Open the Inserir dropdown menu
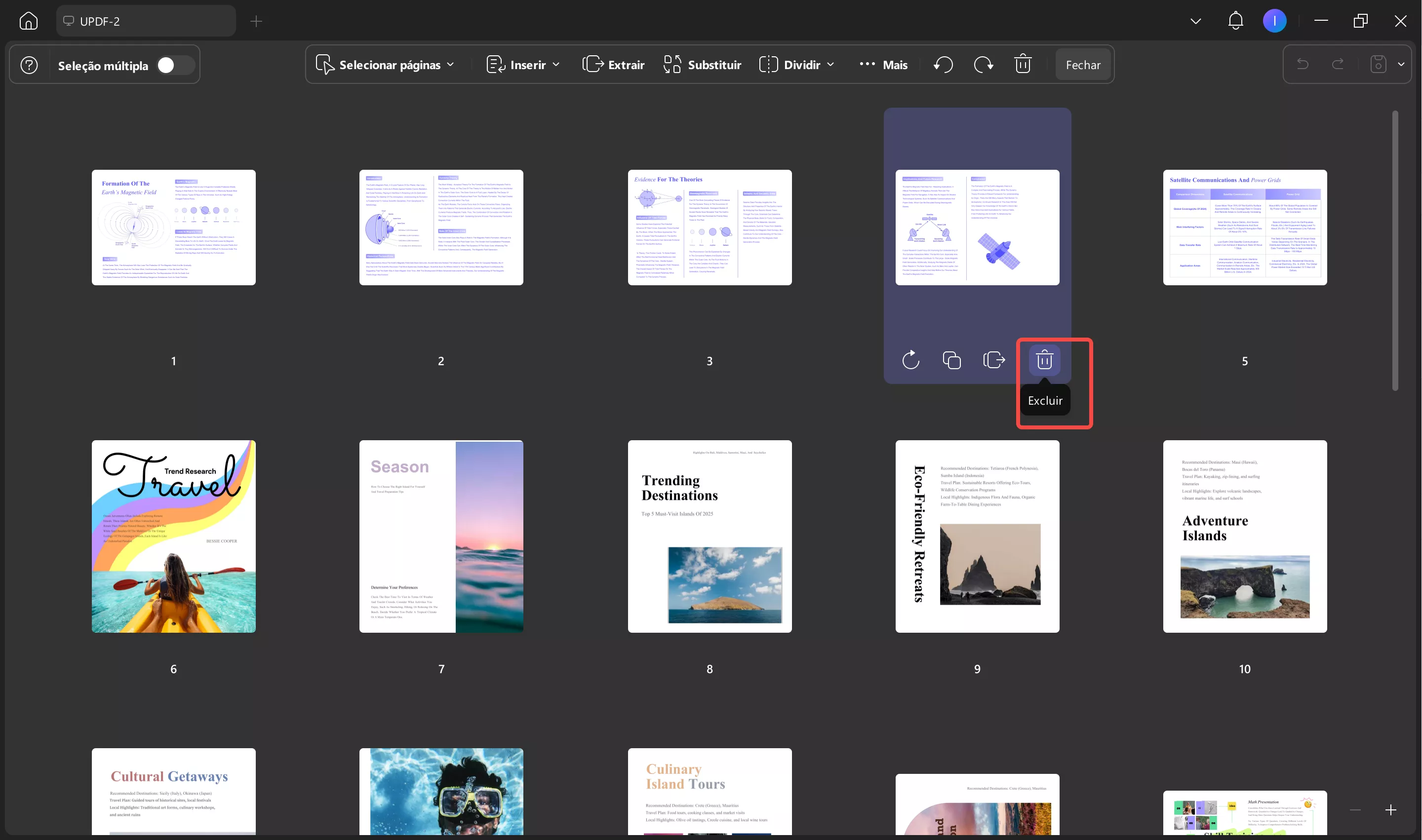The width and height of the screenshot is (1422, 840). (523, 65)
